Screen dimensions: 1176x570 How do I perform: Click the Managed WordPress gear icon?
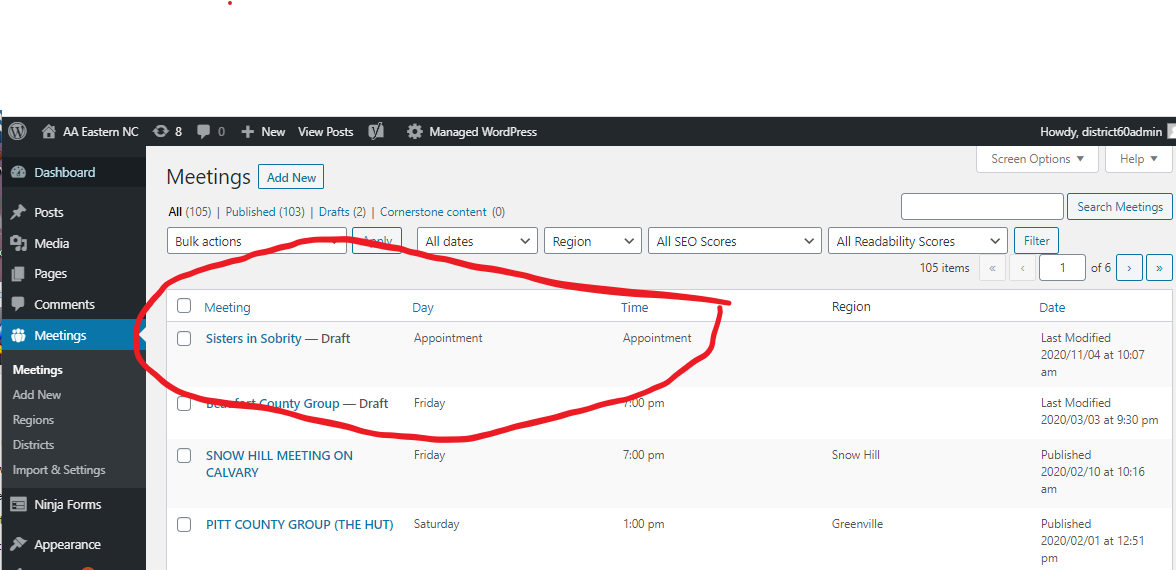pos(415,132)
